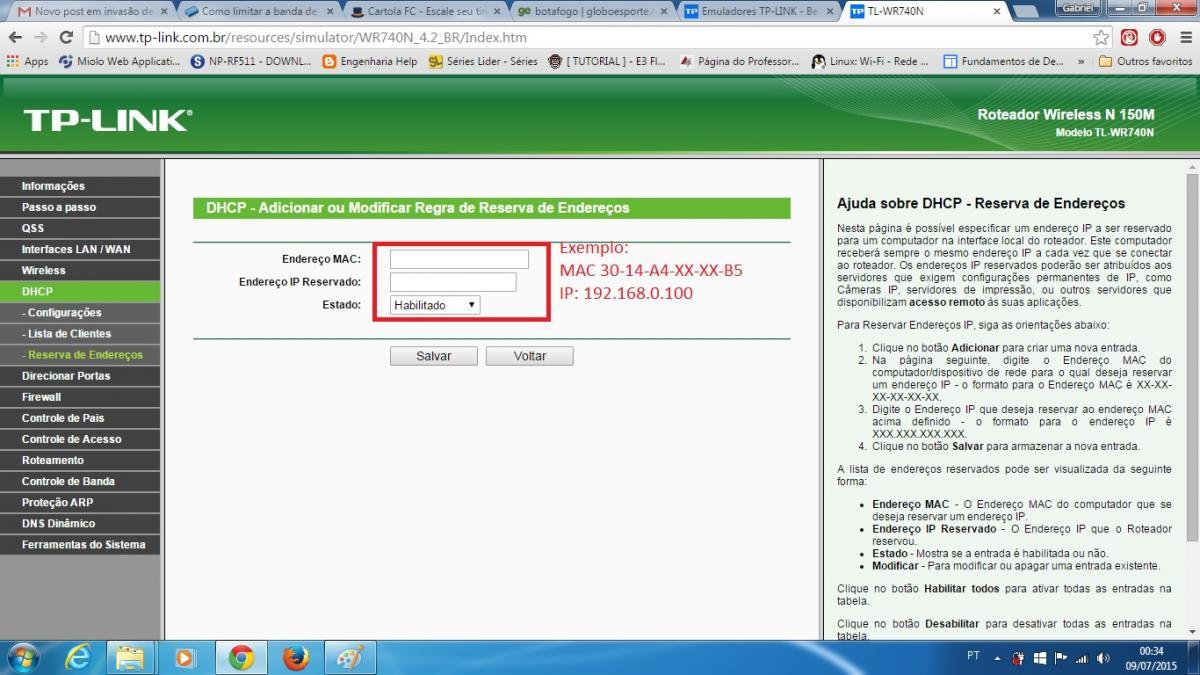The width and height of the screenshot is (1200, 675).
Task: Select QSS in the sidebar
Action: (x=80, y=228)
